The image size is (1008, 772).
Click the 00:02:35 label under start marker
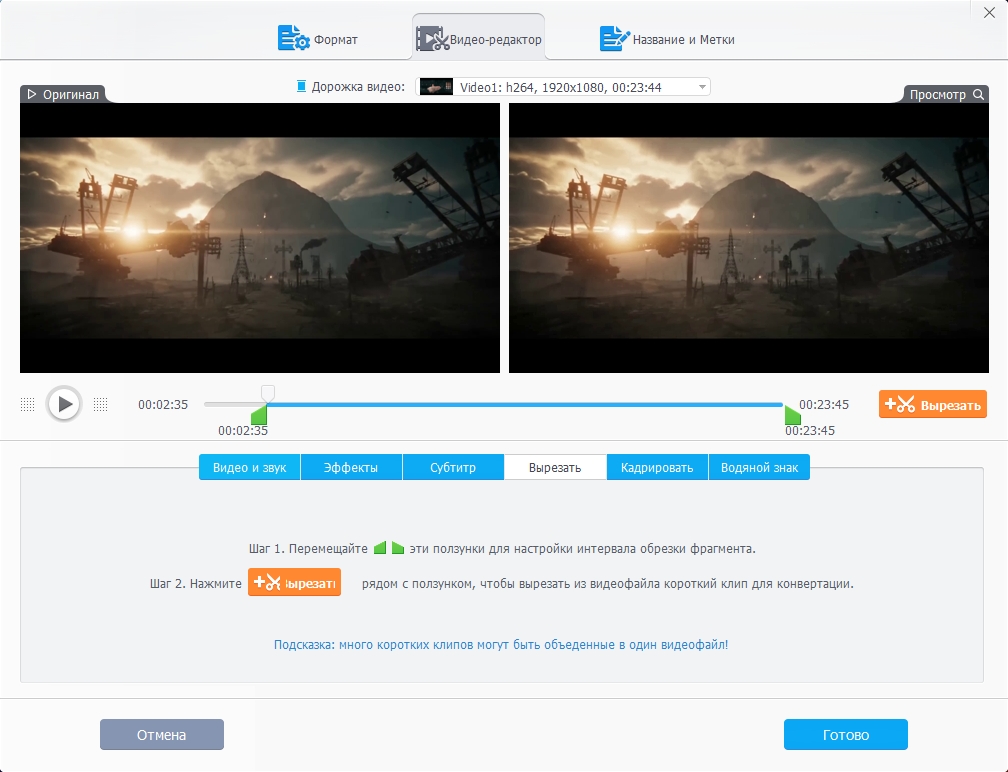point(242,431)
